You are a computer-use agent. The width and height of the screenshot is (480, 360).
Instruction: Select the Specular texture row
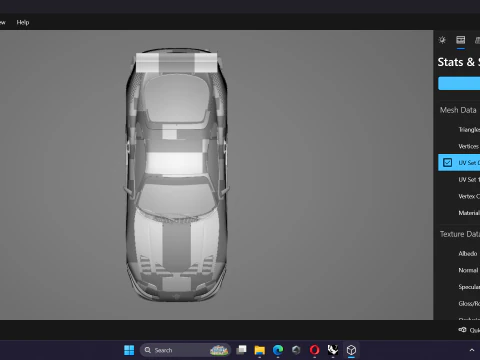459,287
